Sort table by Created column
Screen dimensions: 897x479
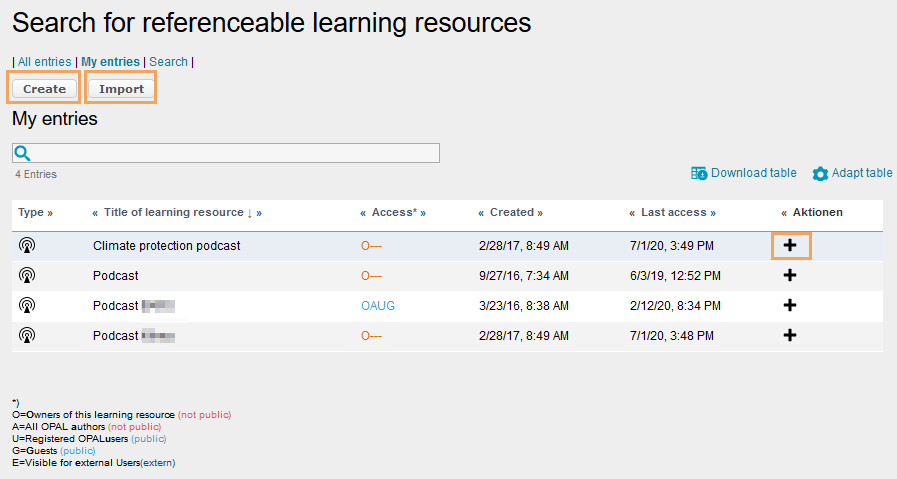pyautogui.click(x=511, y=212)
